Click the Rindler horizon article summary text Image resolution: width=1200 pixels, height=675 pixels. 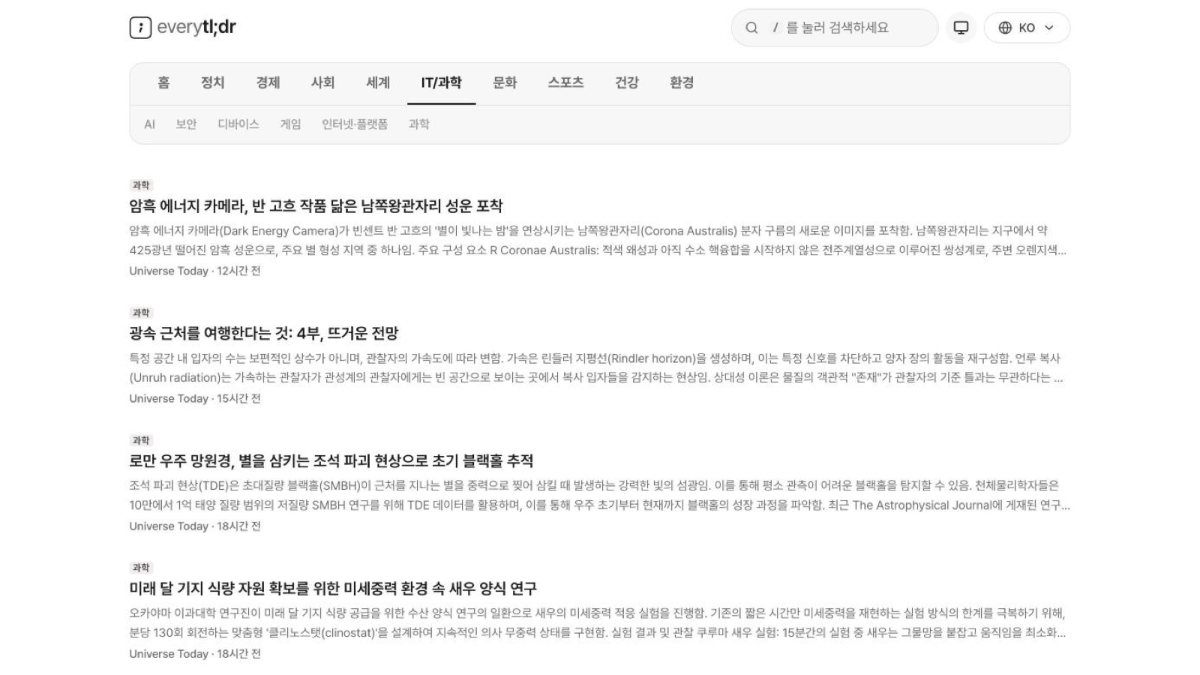(x=598, y=368)
